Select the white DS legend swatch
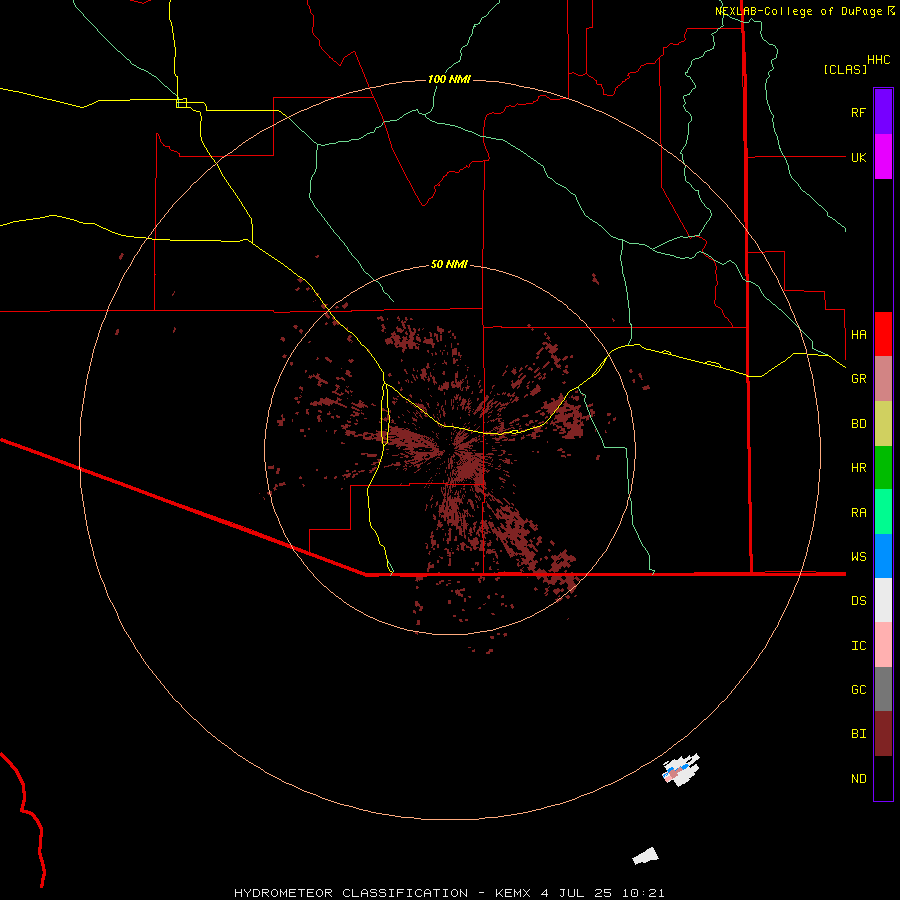This screenshot has height=900, width=900. pos(883,600)
